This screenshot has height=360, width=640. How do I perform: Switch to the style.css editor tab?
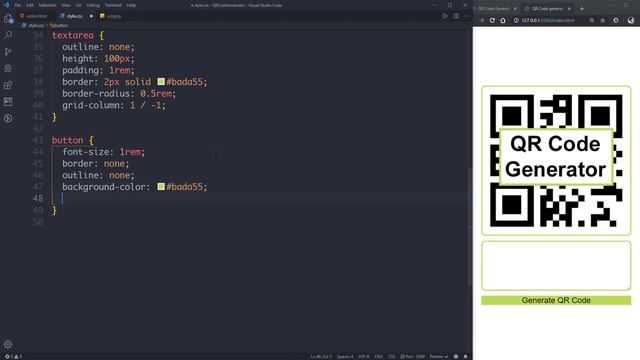(x=76, y=16)
